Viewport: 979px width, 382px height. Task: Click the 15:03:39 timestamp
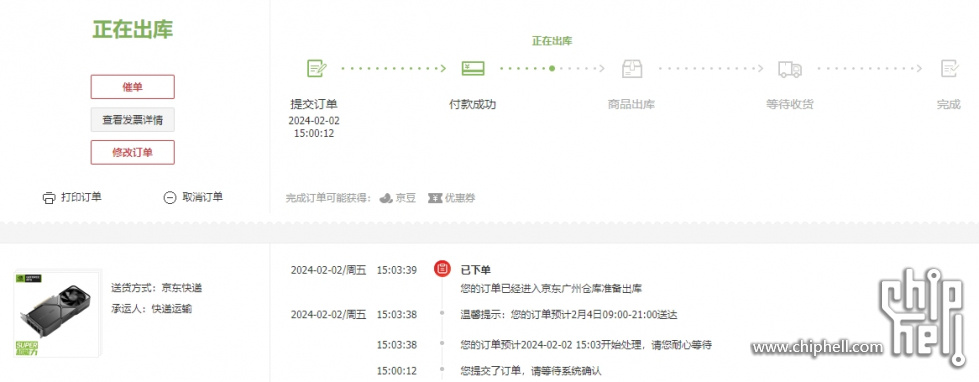pyautogui.click(x=396, y=270)
